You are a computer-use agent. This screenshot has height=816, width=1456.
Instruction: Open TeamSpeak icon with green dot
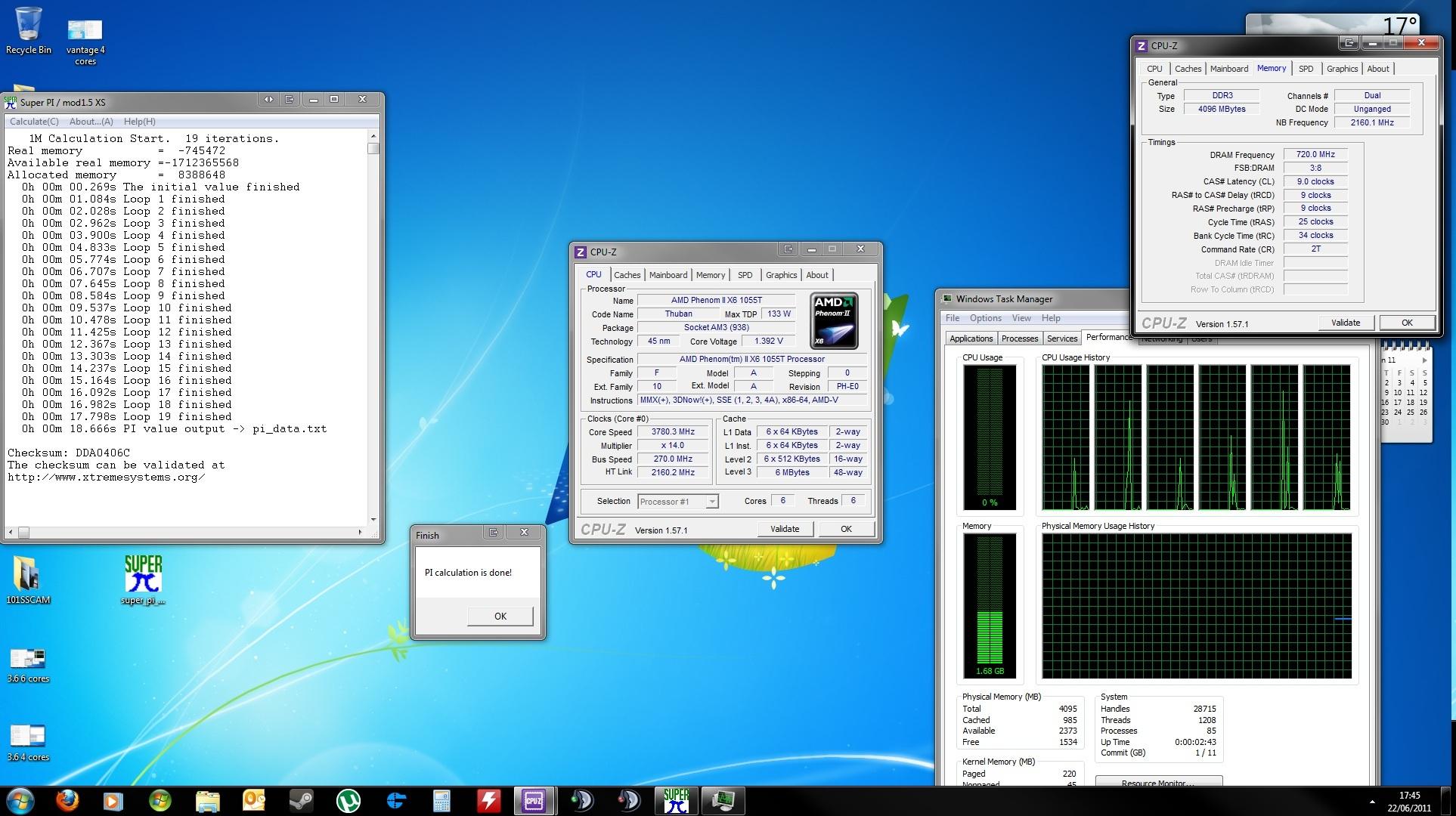(x=582, y=801)
